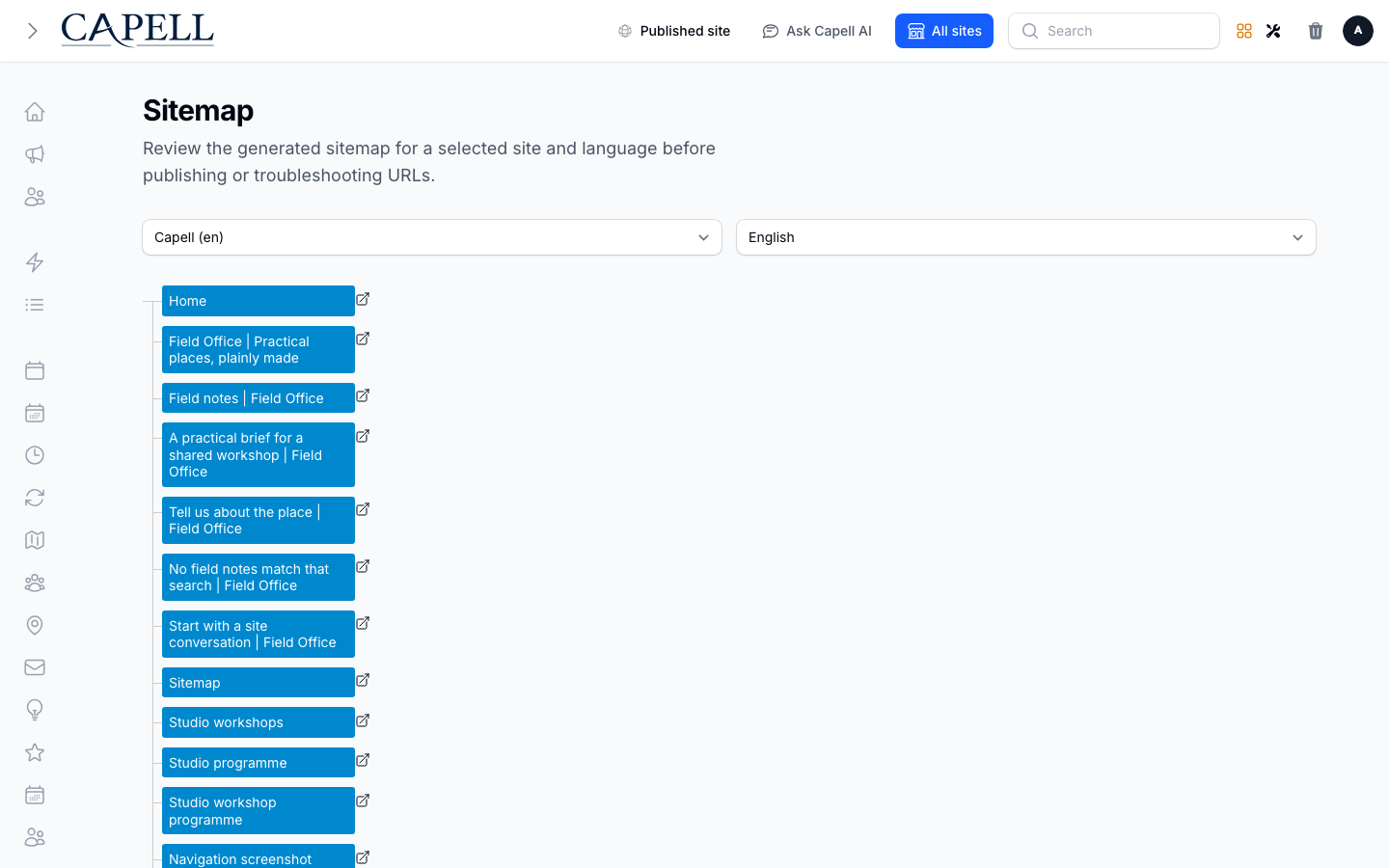Open external link for Tell us about the place

coord(363,509)
